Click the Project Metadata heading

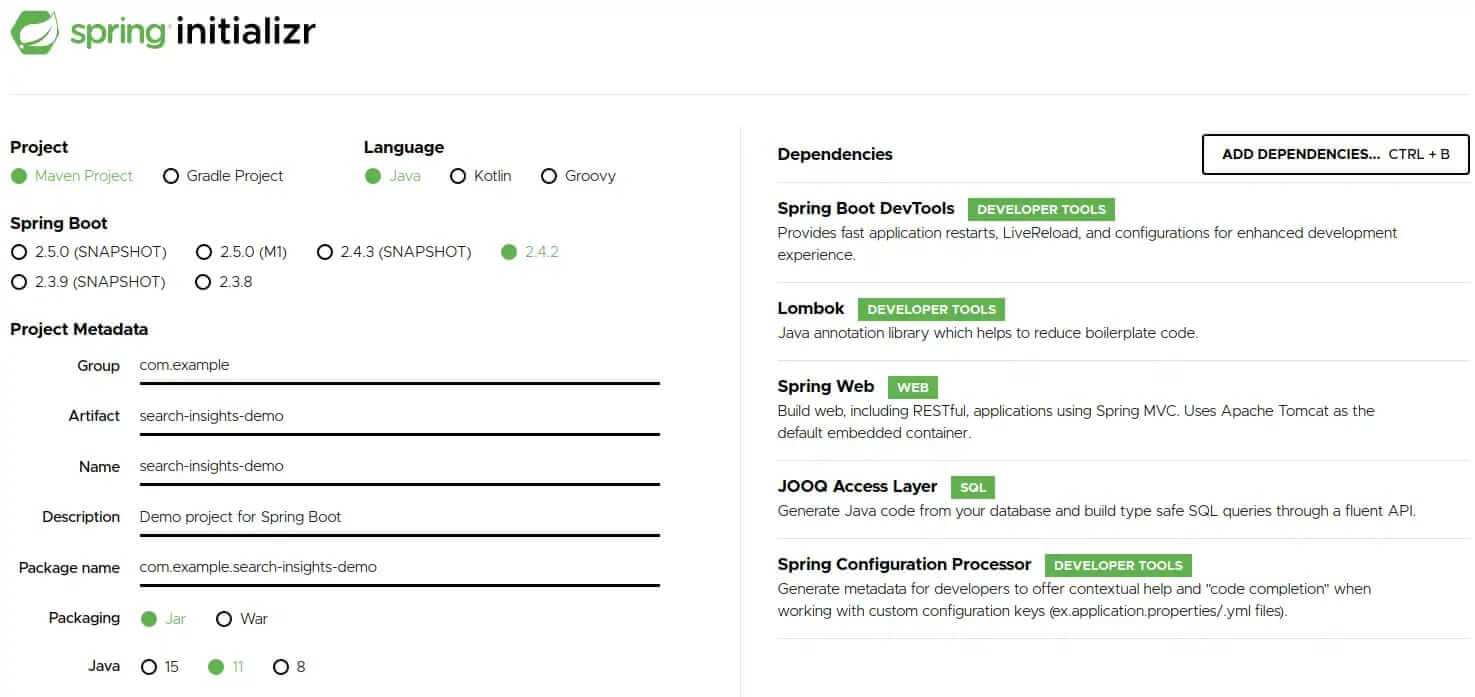point(79,329)
